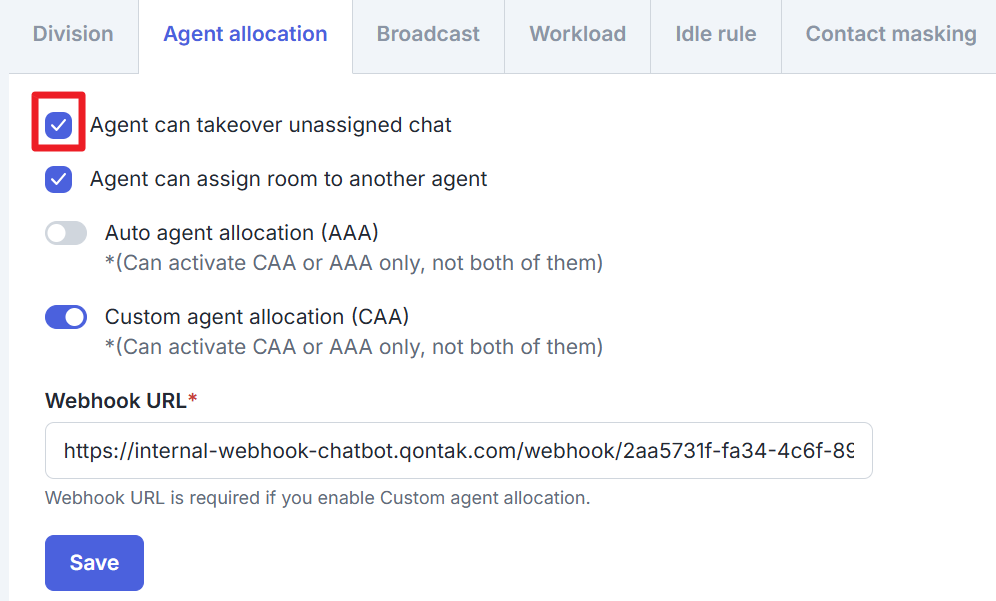Uncheck Agent can takeover unassigned chat checkbox

59,125
